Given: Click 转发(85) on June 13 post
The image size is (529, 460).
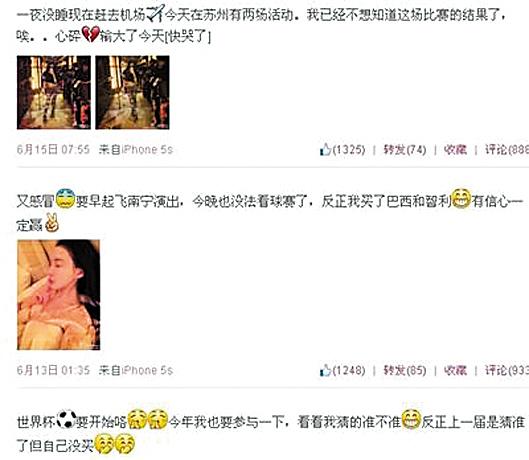Looking at the screenshot, I should 405,371.
